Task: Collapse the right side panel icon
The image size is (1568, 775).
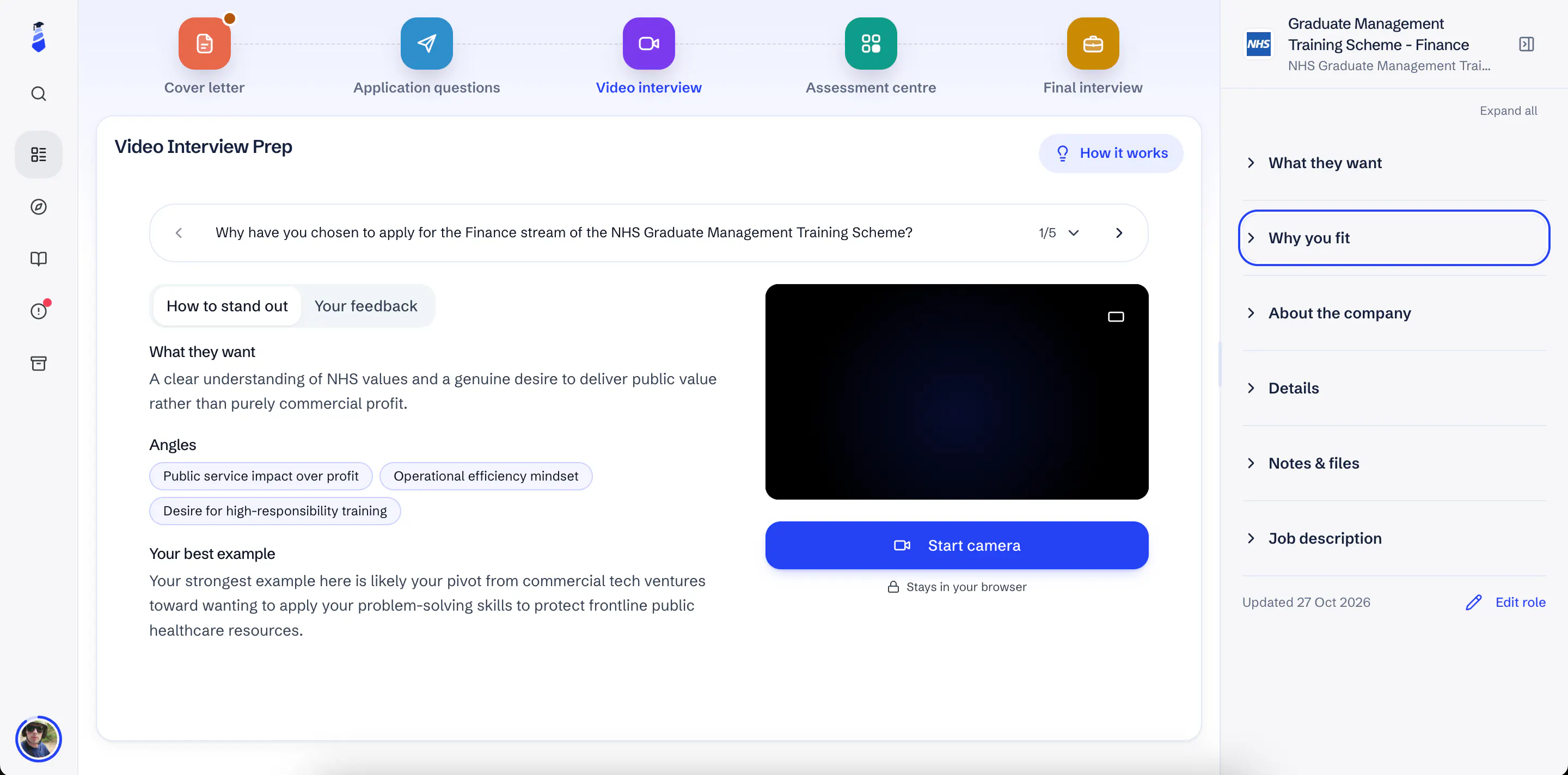Action: pos(1527,45)
